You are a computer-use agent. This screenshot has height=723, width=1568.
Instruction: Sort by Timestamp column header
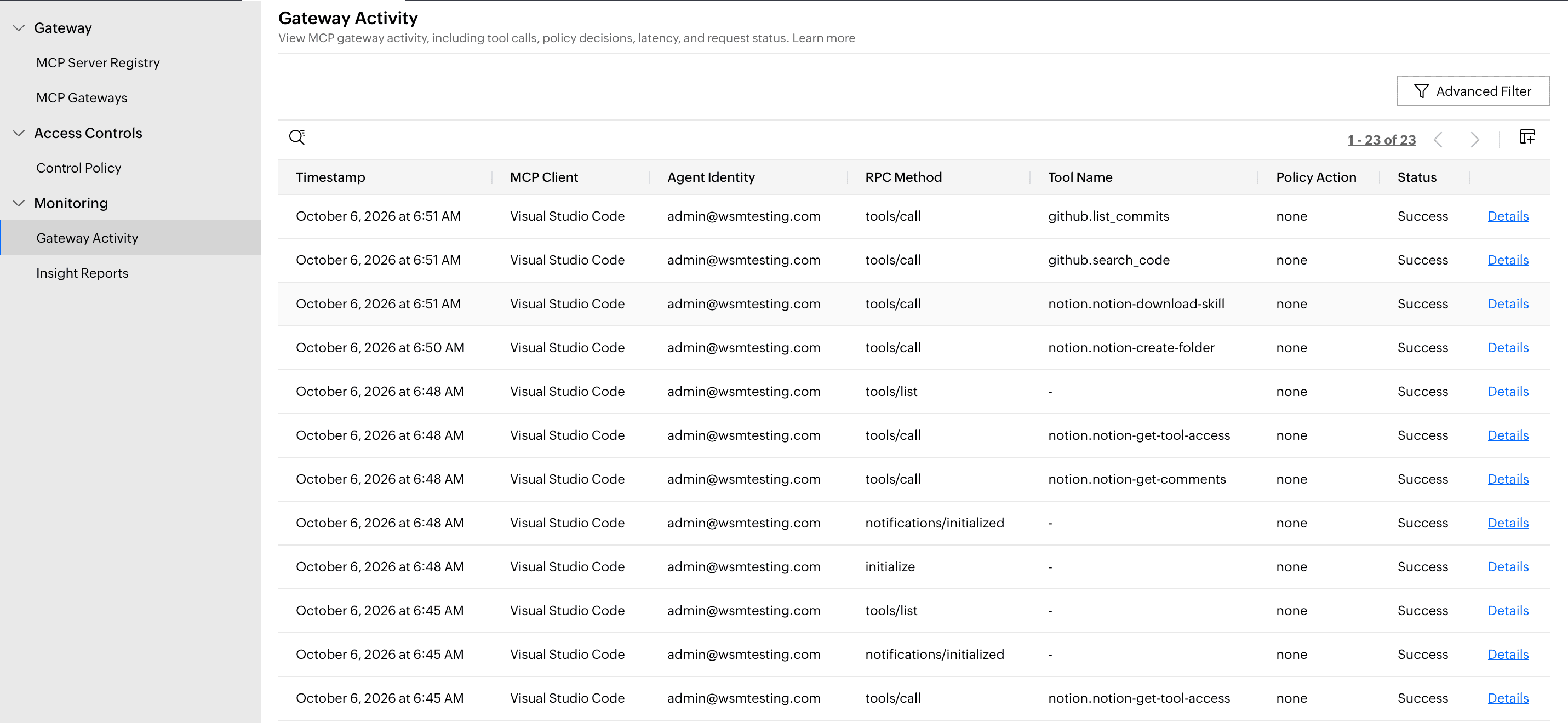coord(330,177)
